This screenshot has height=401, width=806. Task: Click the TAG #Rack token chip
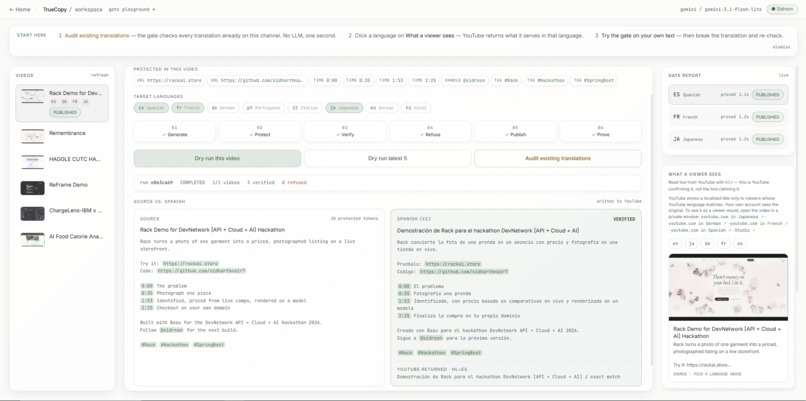506,80
